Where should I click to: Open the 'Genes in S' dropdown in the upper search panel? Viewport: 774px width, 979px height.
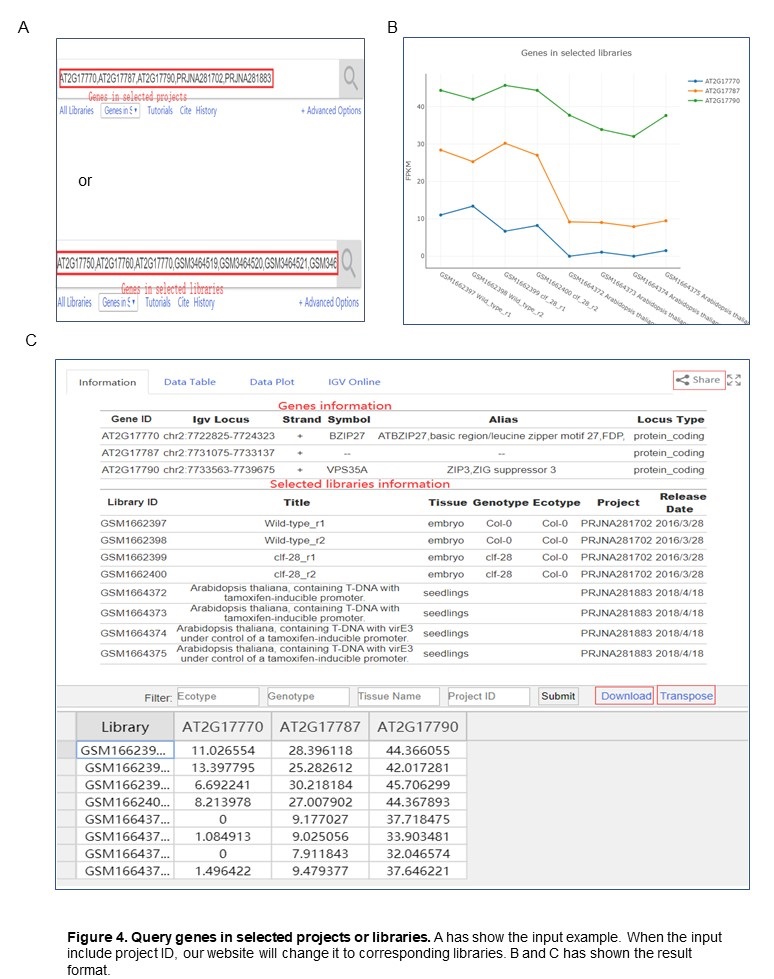[x=120, y=111]
